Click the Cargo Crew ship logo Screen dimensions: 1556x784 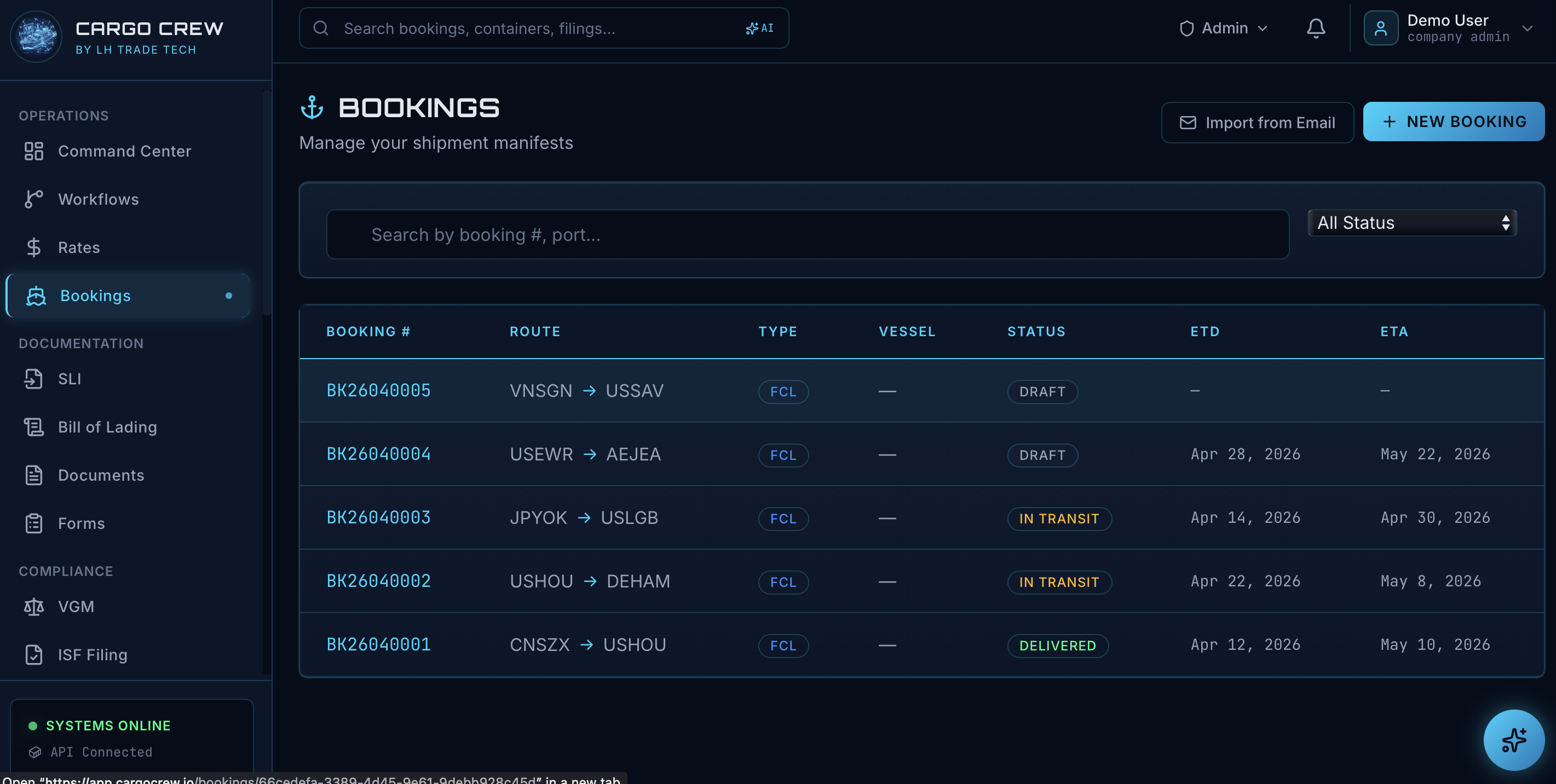[x=36, y=37]
